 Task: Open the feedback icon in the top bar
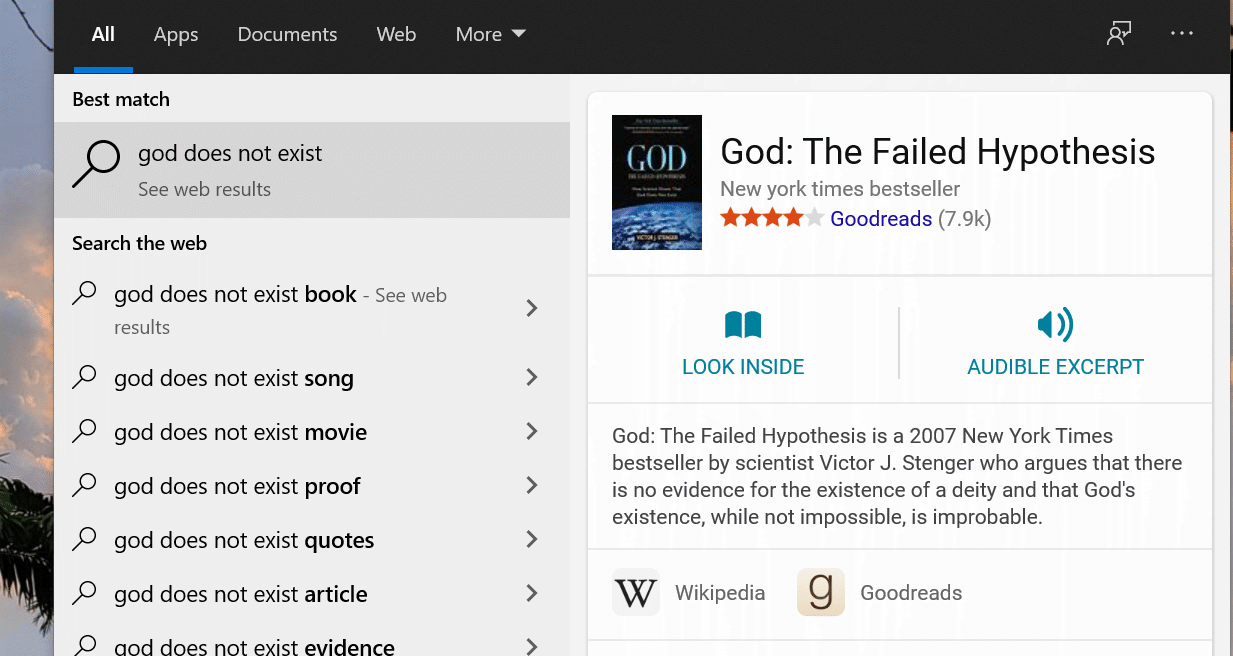click(1119, 33)
